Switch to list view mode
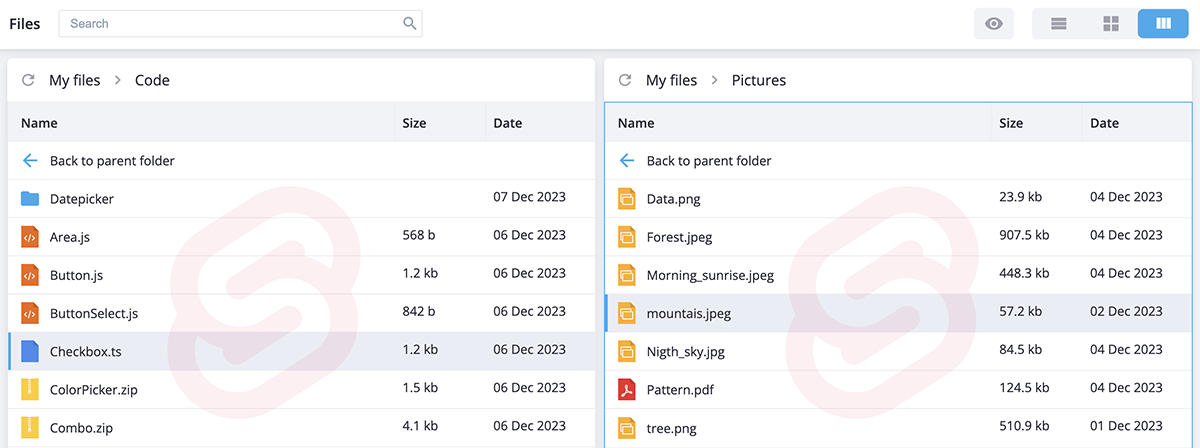This screenshot has width=1200, height=448. (x=1059, y=24)
